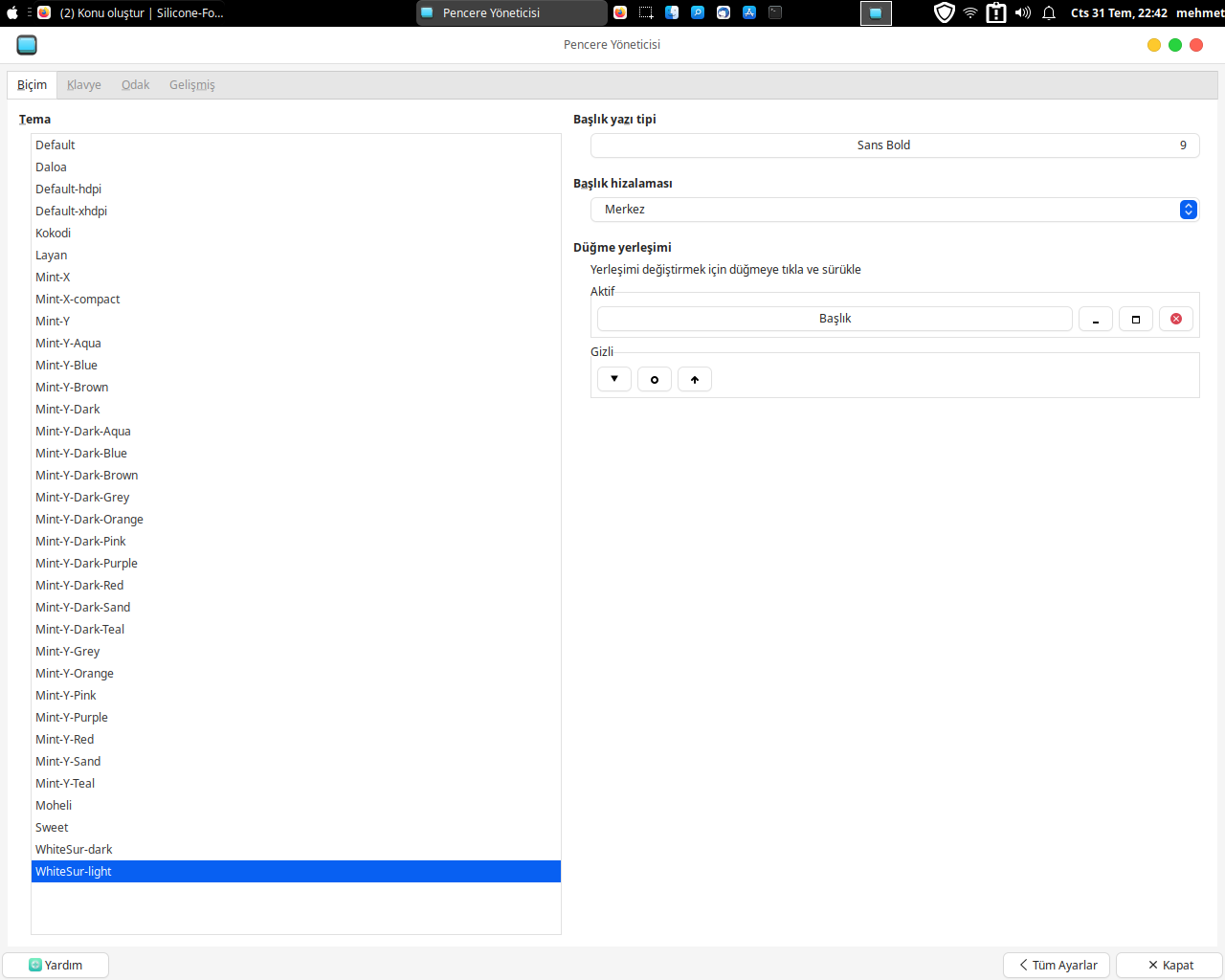
Task: Click the down-triangle menu button in Gizli
Action: [x=613, y=379]
